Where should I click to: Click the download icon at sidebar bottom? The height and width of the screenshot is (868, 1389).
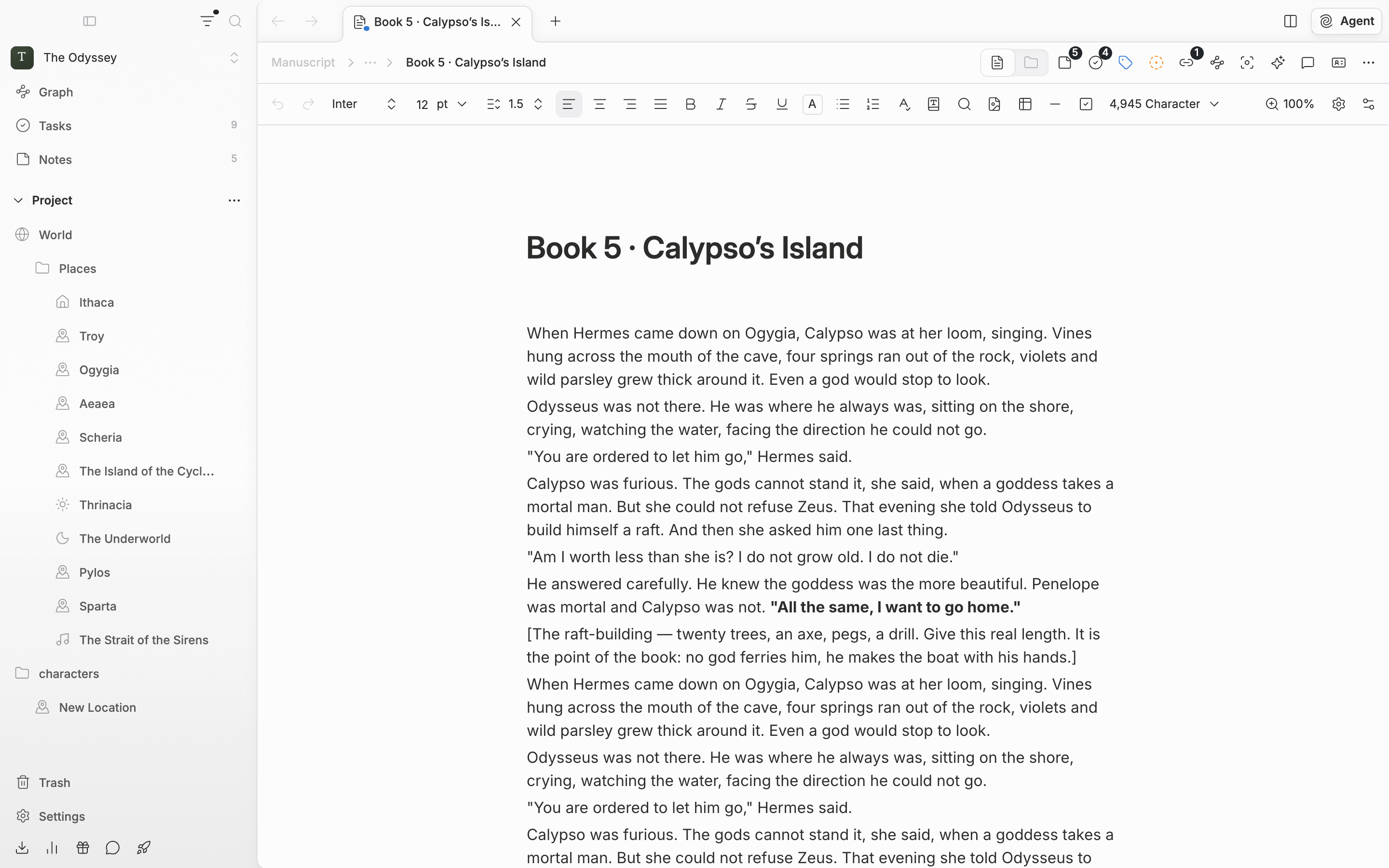[22, 848]
